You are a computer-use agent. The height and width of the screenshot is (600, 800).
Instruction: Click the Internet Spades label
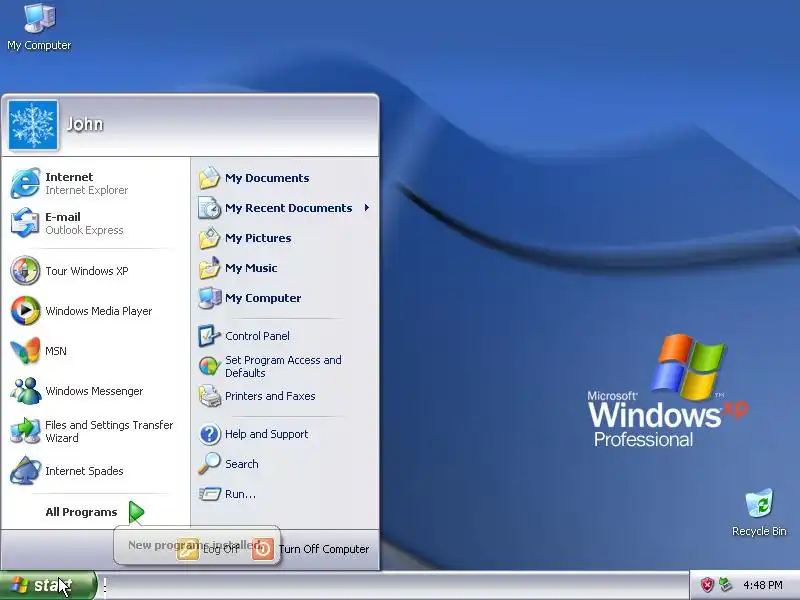[84, 471]
